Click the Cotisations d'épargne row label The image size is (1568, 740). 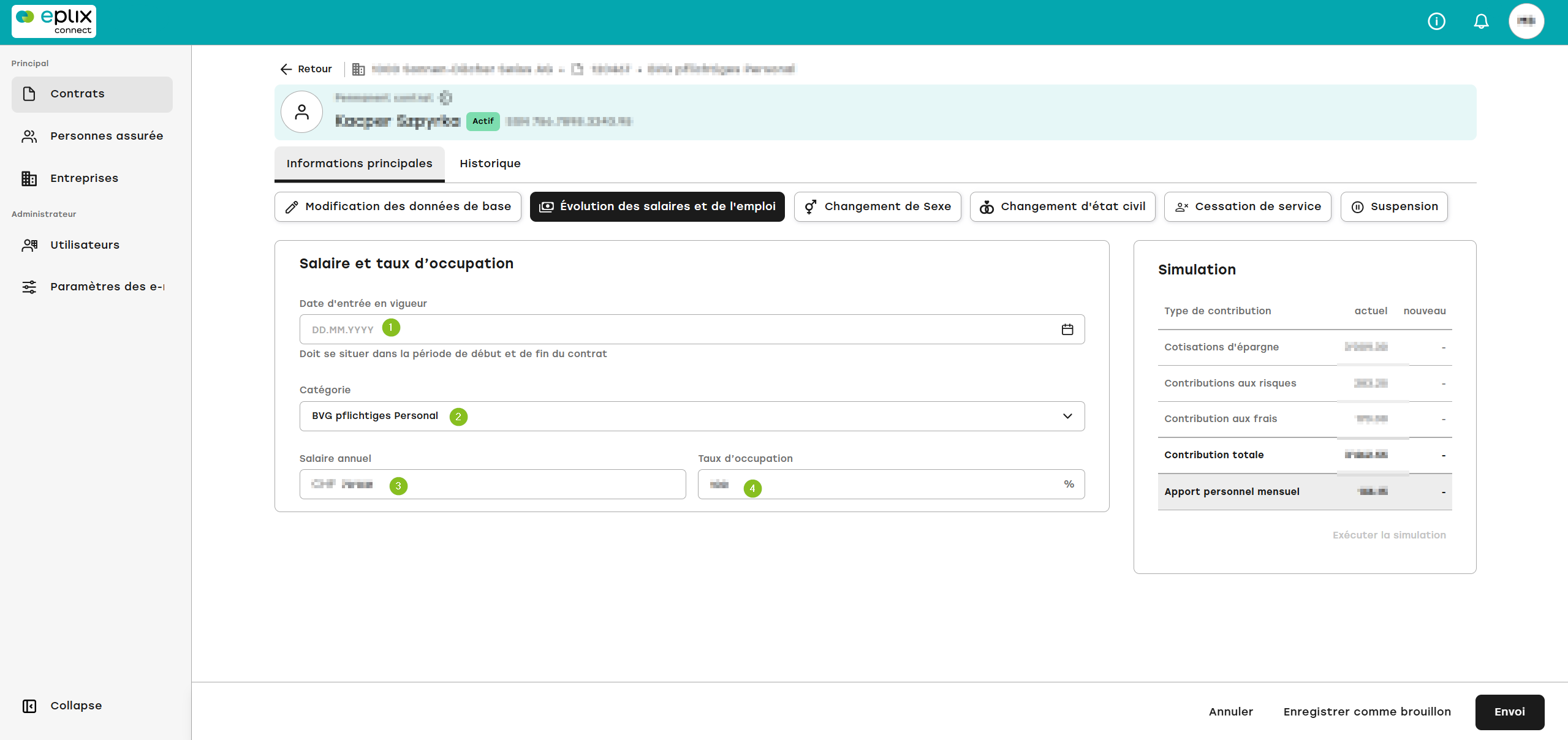[x=1221, y=347]
